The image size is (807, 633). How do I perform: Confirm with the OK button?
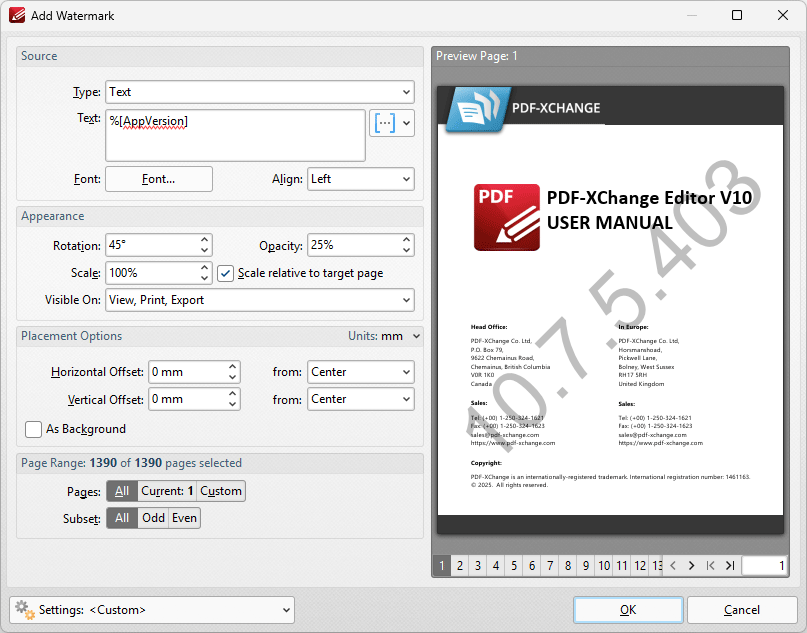(x=628, y=610)
